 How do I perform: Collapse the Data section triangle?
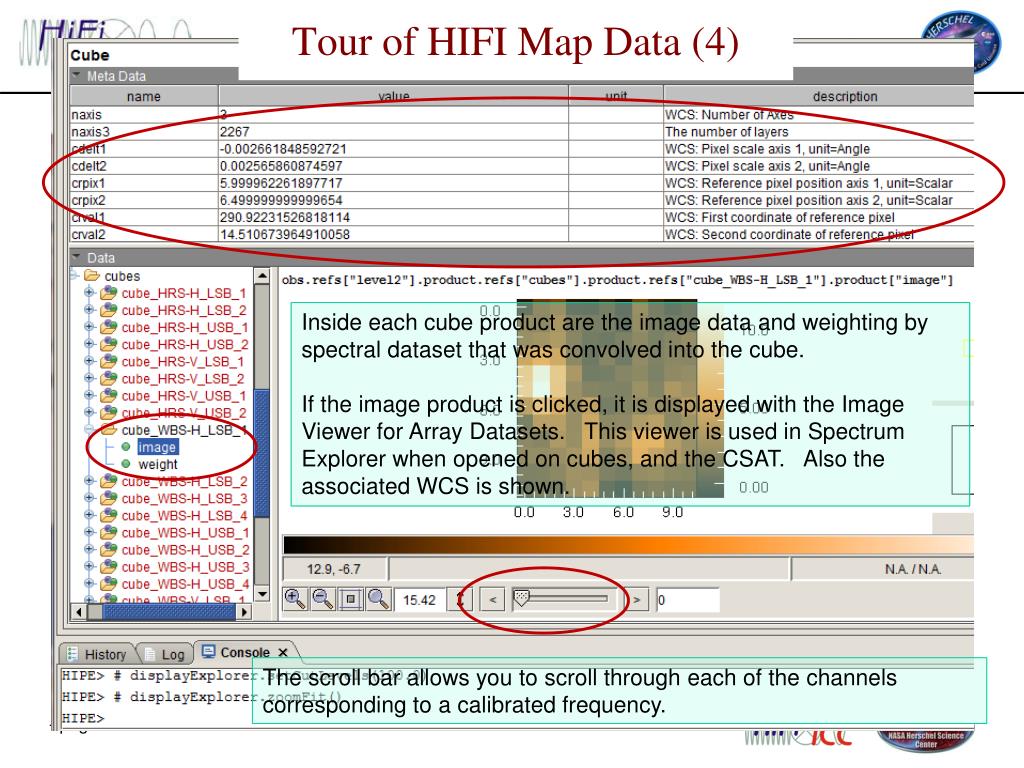click(x=77, y=257)
